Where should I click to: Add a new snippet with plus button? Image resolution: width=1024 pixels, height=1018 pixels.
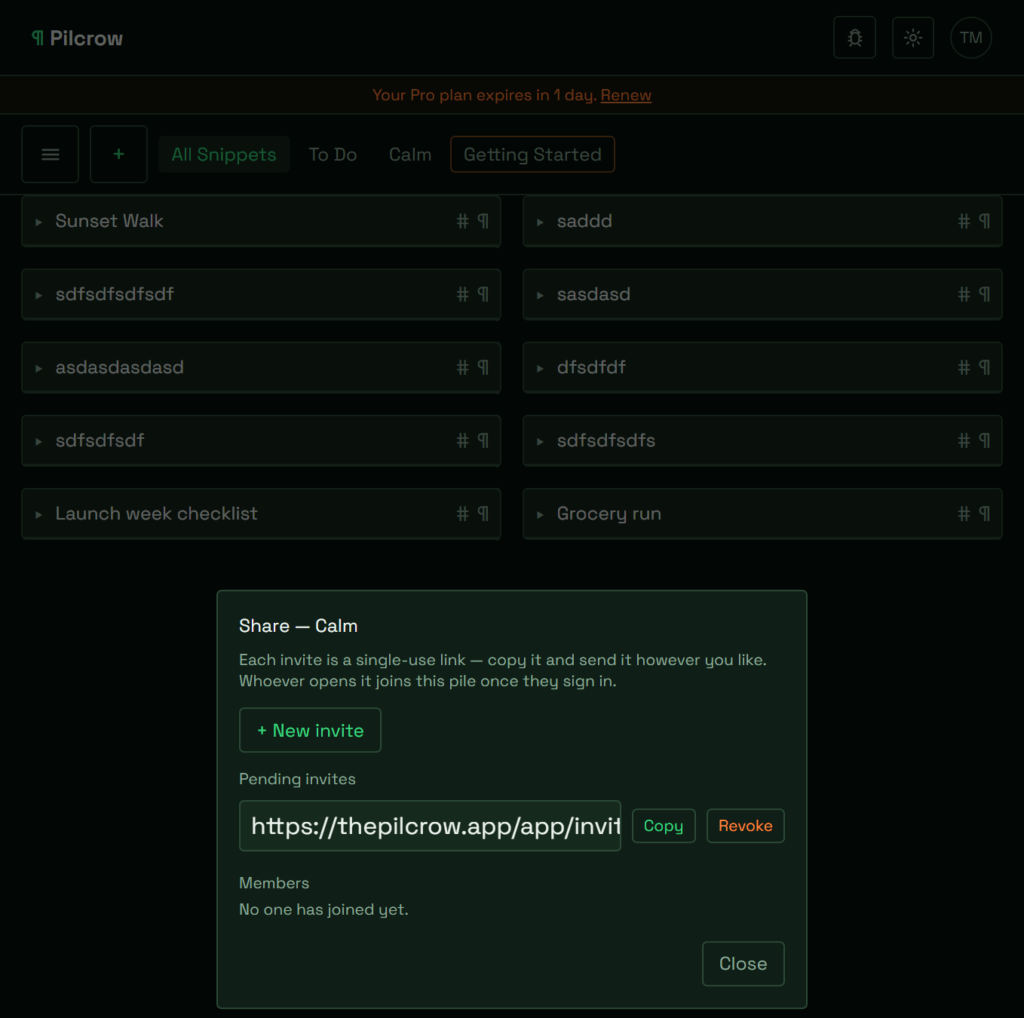118,154
